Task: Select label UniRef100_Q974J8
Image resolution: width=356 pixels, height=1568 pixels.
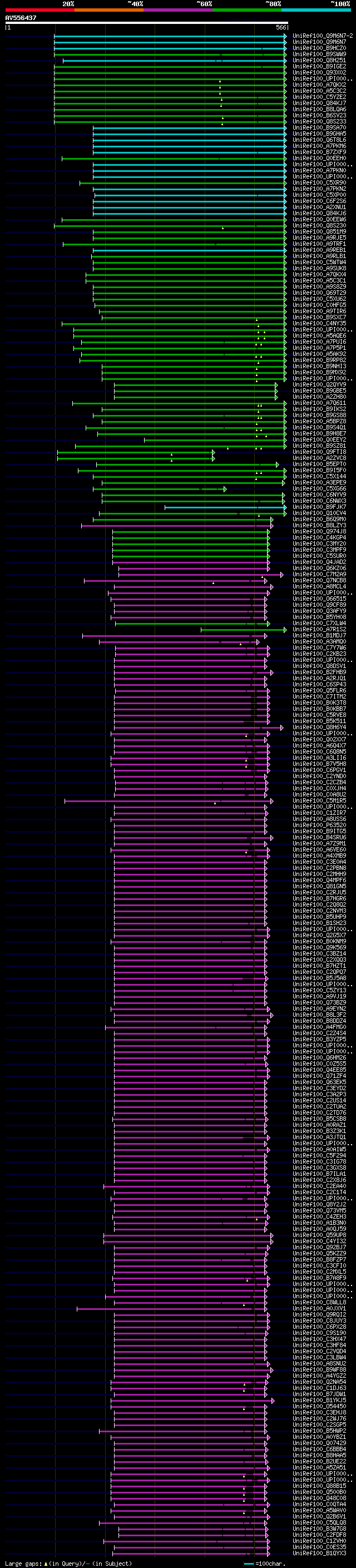Action: (319, 531)
